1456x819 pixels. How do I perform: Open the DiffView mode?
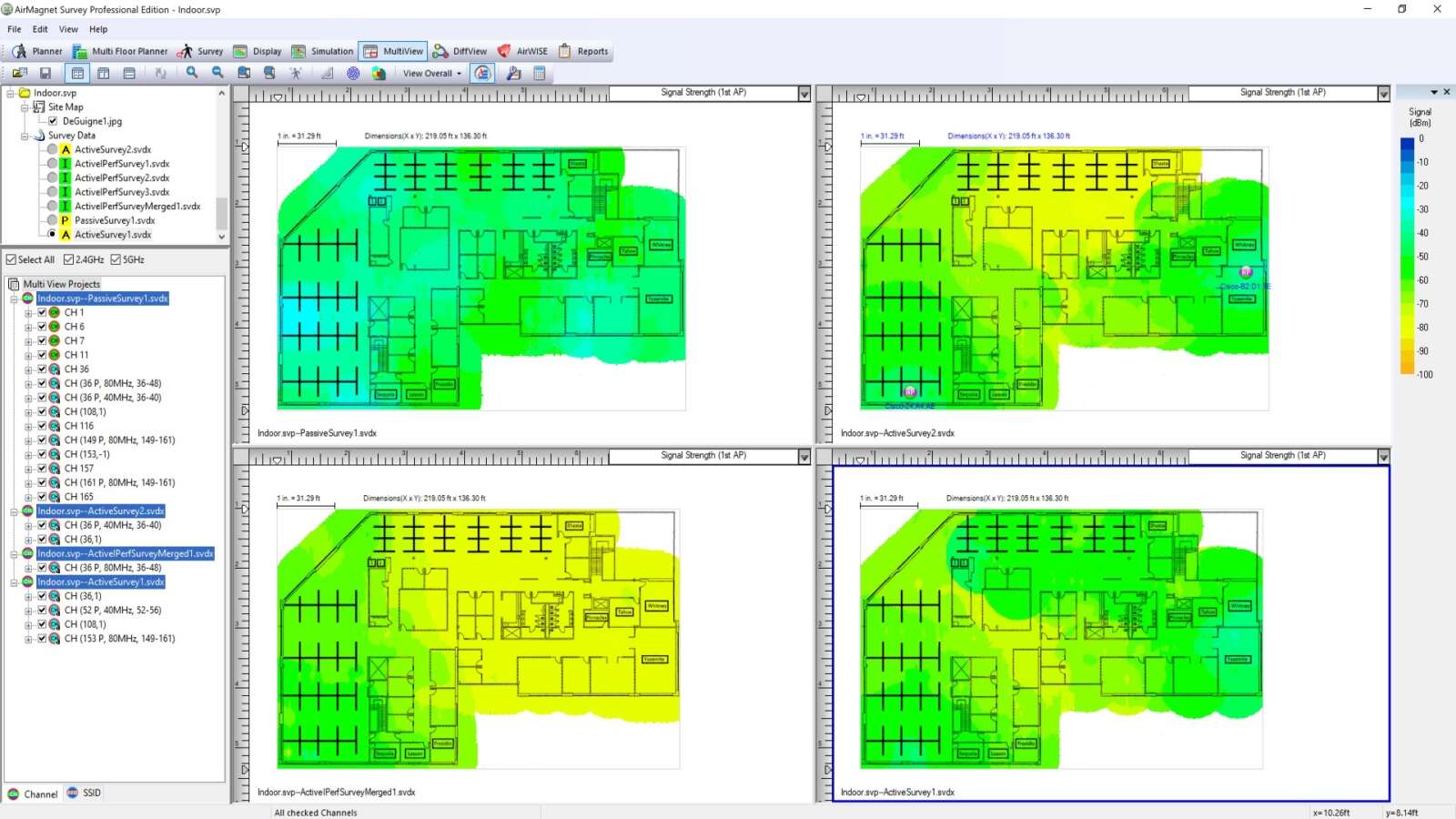tap(460, 51)
